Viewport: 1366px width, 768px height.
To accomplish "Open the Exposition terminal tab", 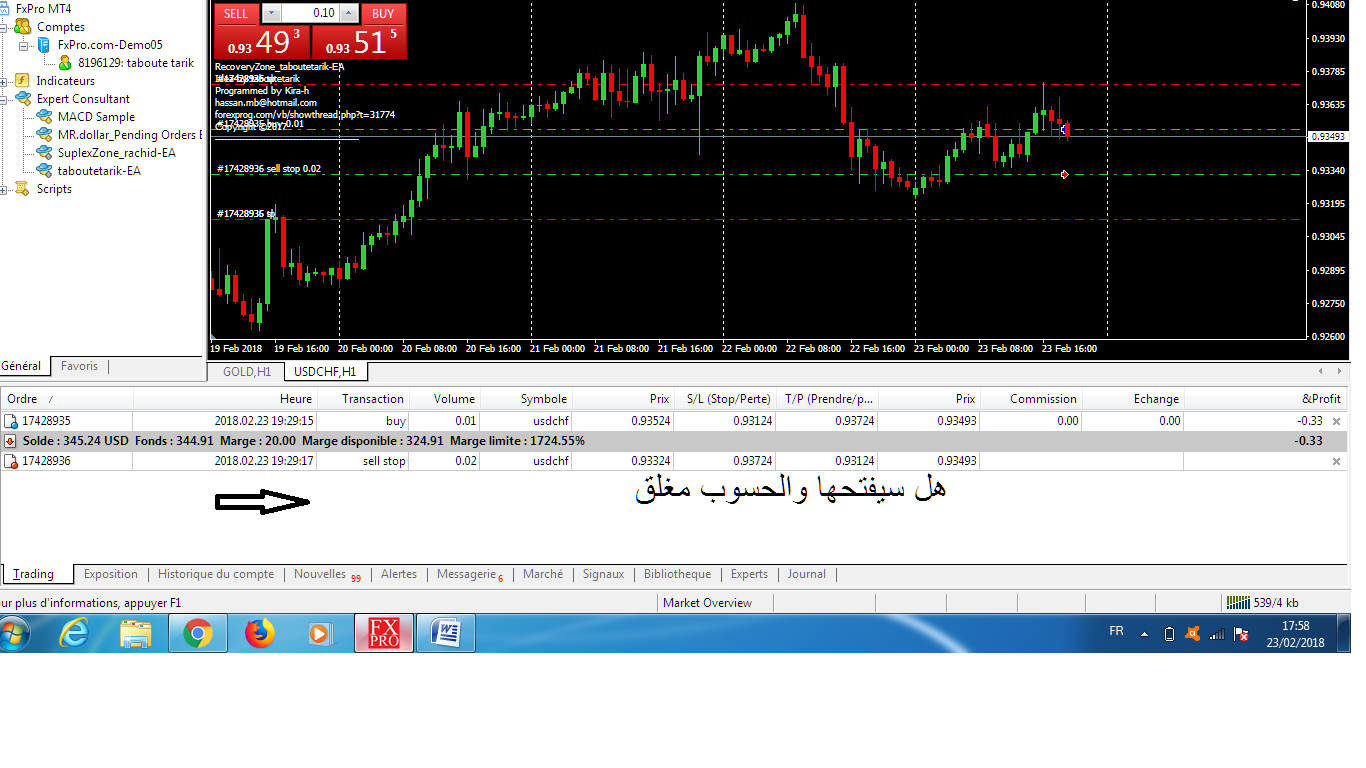I will click(x=111, y=574).
